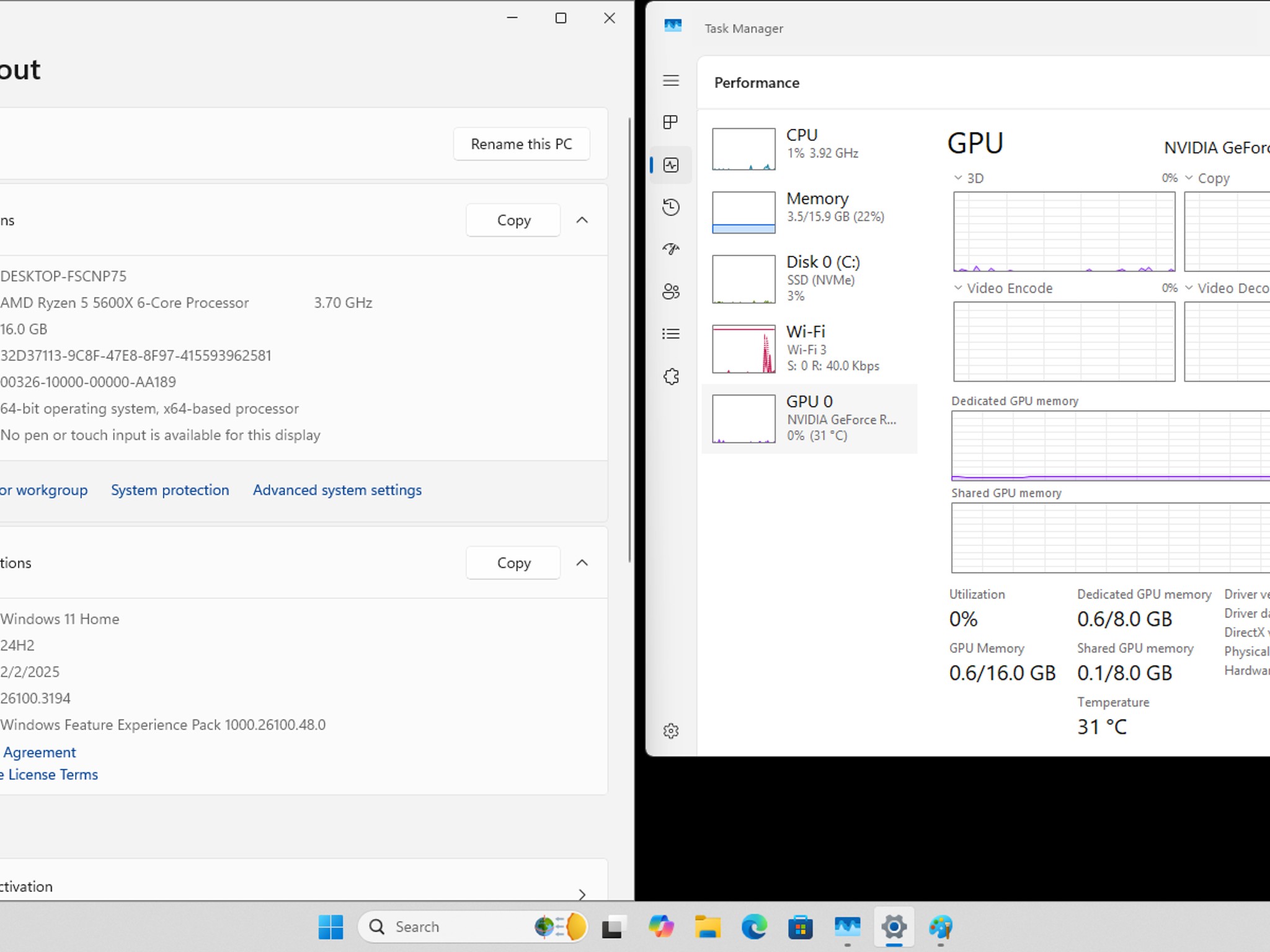Open Task Manager settings gear
The image size is (1270, 952).
point(672,731)
